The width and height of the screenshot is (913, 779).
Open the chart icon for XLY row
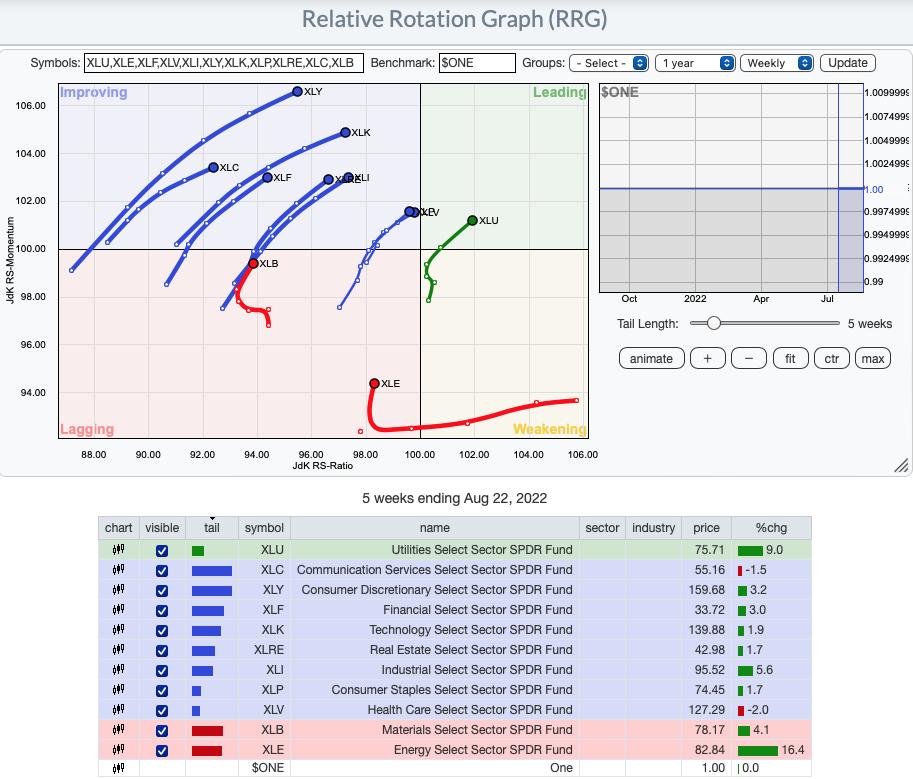click(x=118, y=590)
